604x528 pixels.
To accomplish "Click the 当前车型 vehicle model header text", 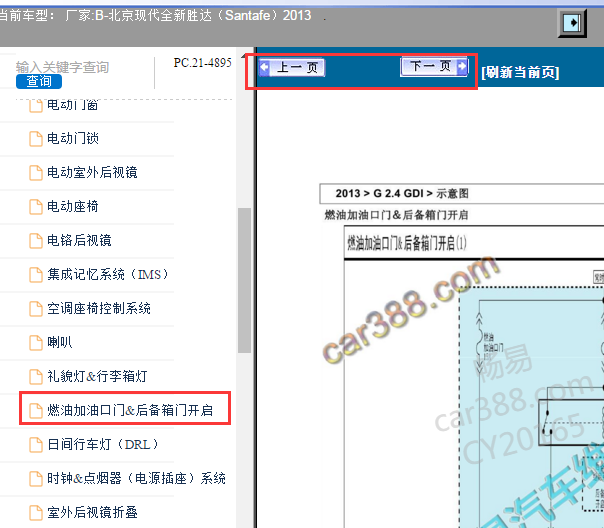I will 156,15.
